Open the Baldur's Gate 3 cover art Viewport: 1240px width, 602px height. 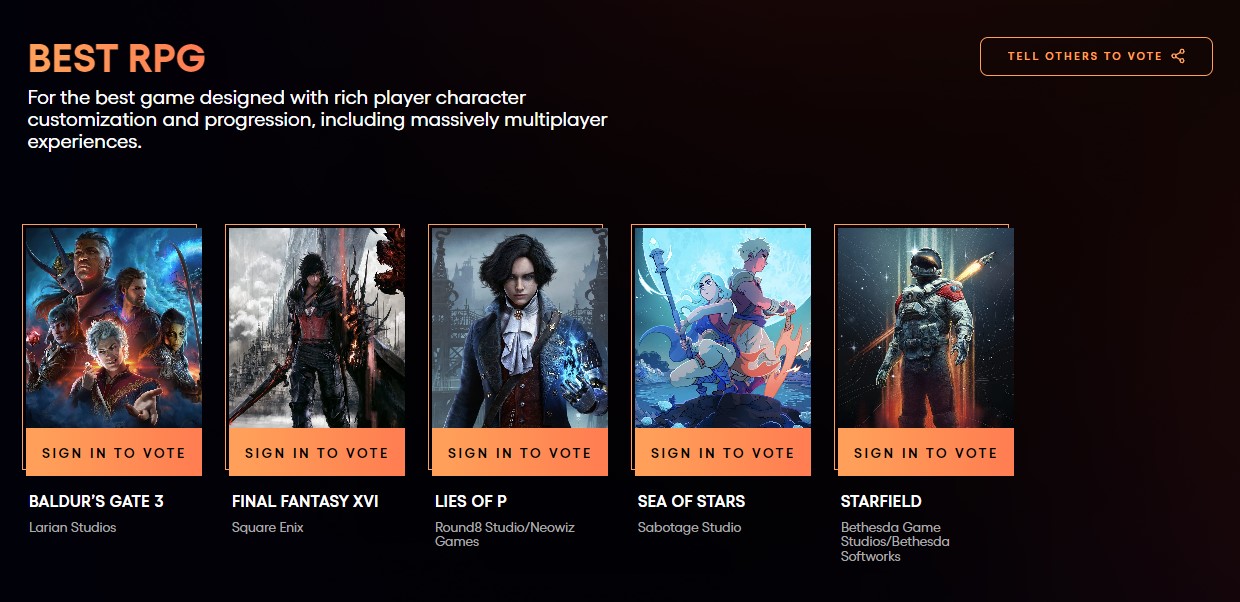point(114,328)
